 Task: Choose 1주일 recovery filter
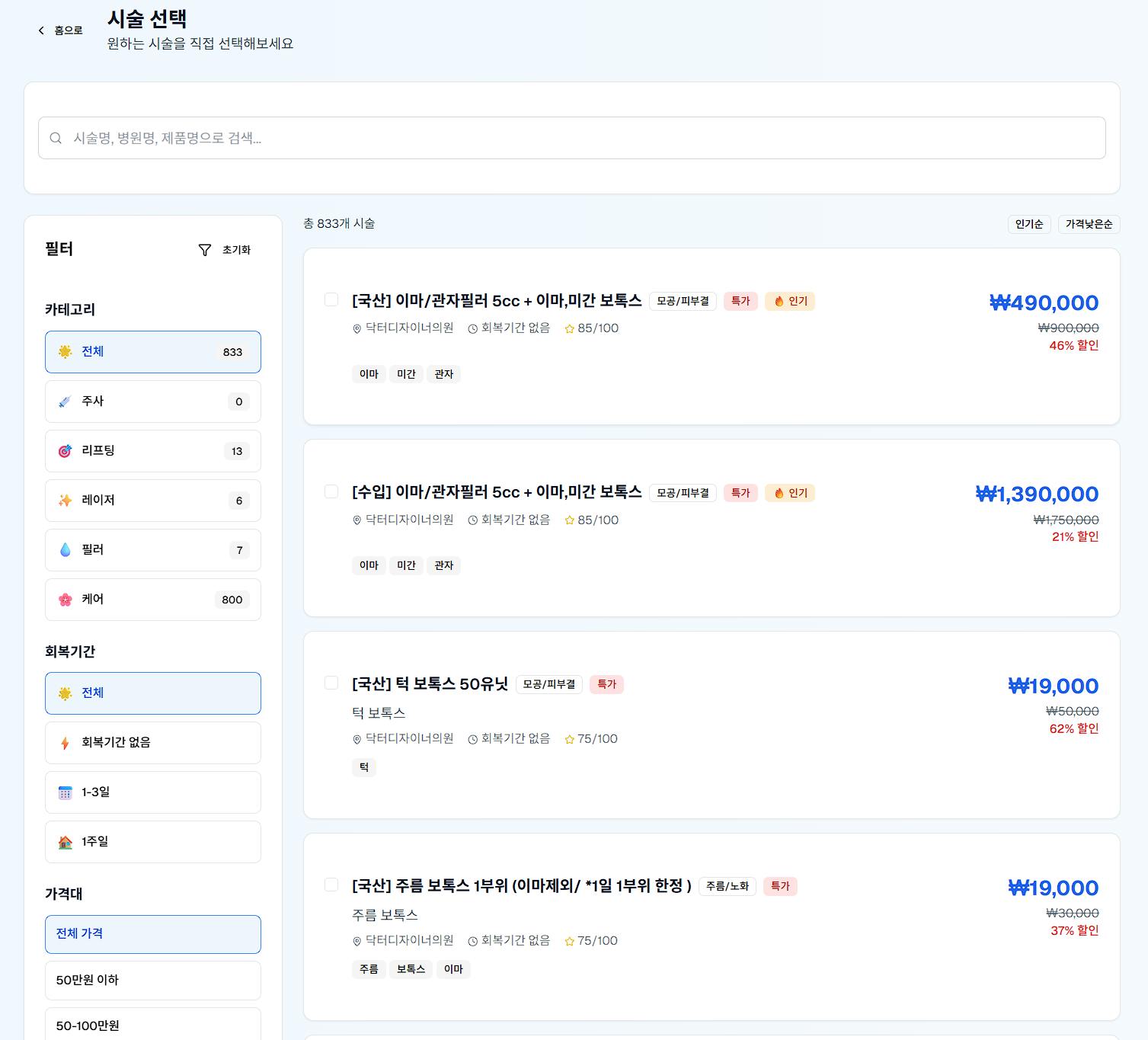point(153,842)
